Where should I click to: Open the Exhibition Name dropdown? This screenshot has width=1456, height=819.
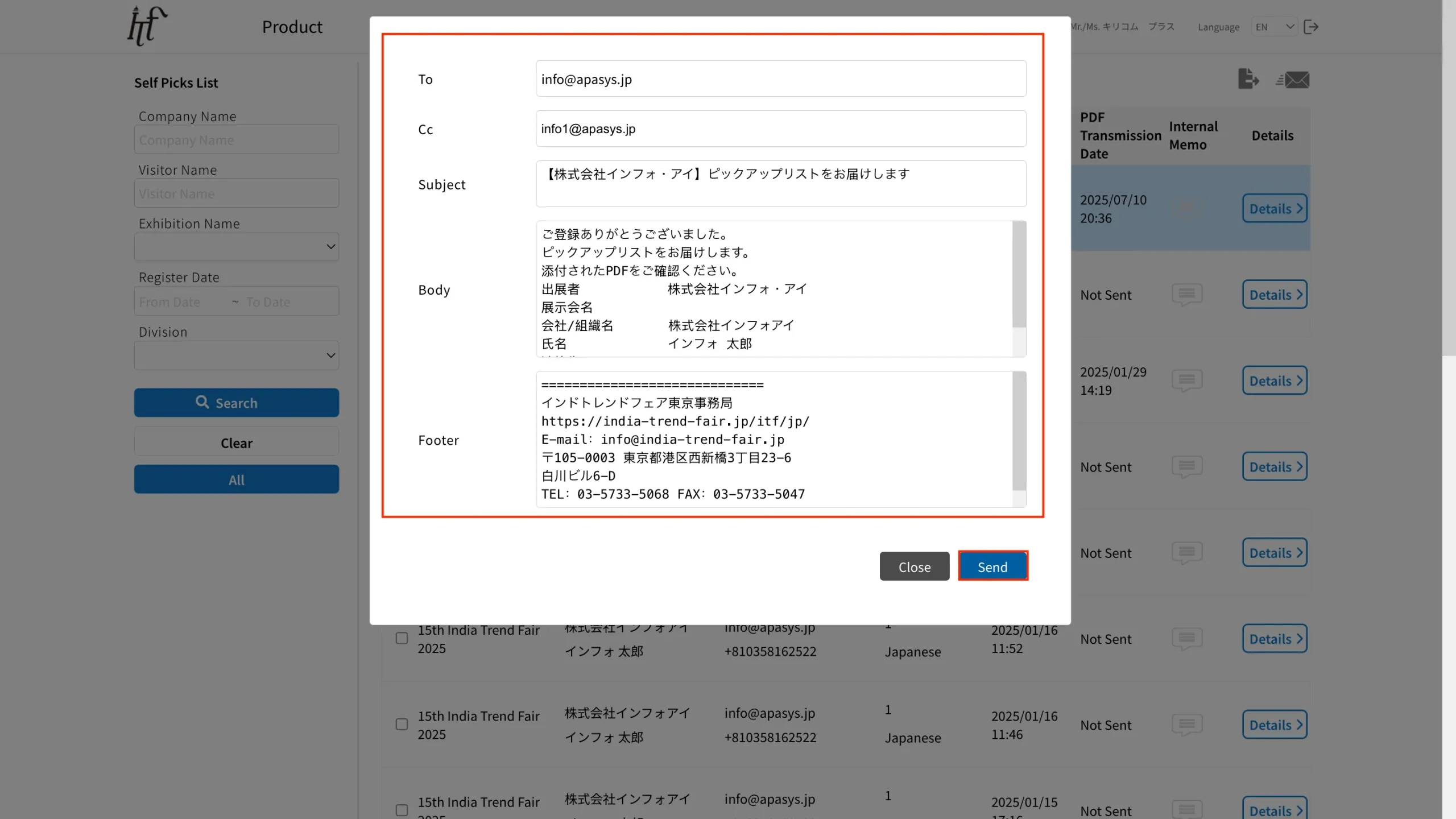click(237, 247)
